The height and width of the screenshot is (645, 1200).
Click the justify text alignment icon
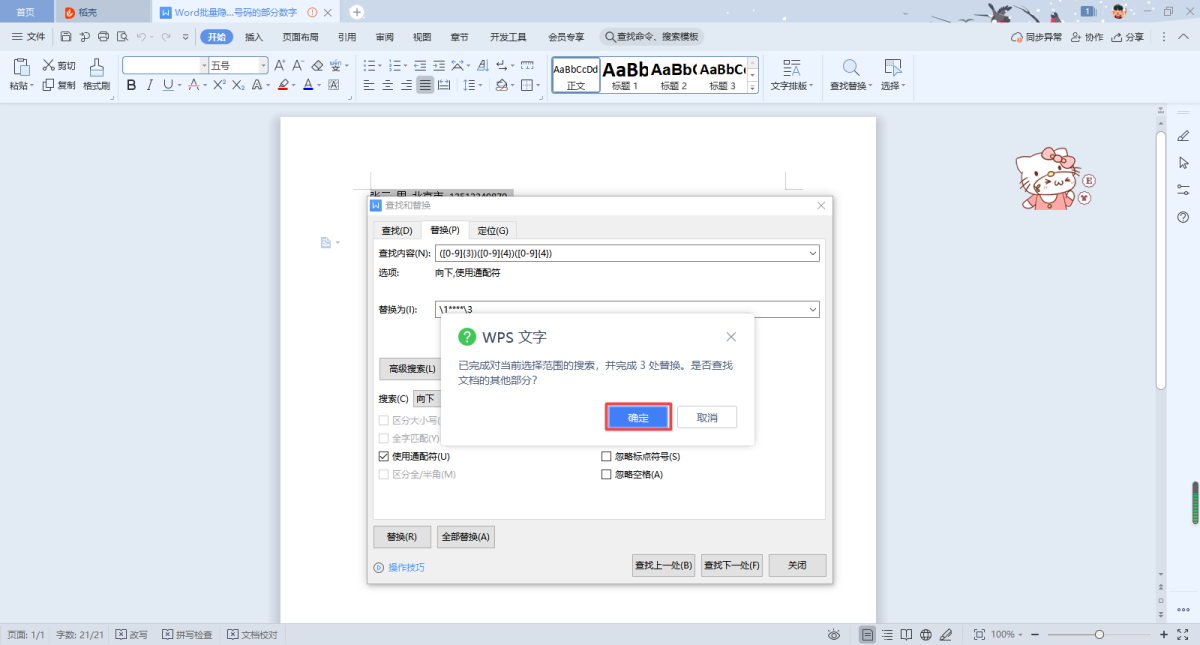pyautogui.click(x=426, y=86)
